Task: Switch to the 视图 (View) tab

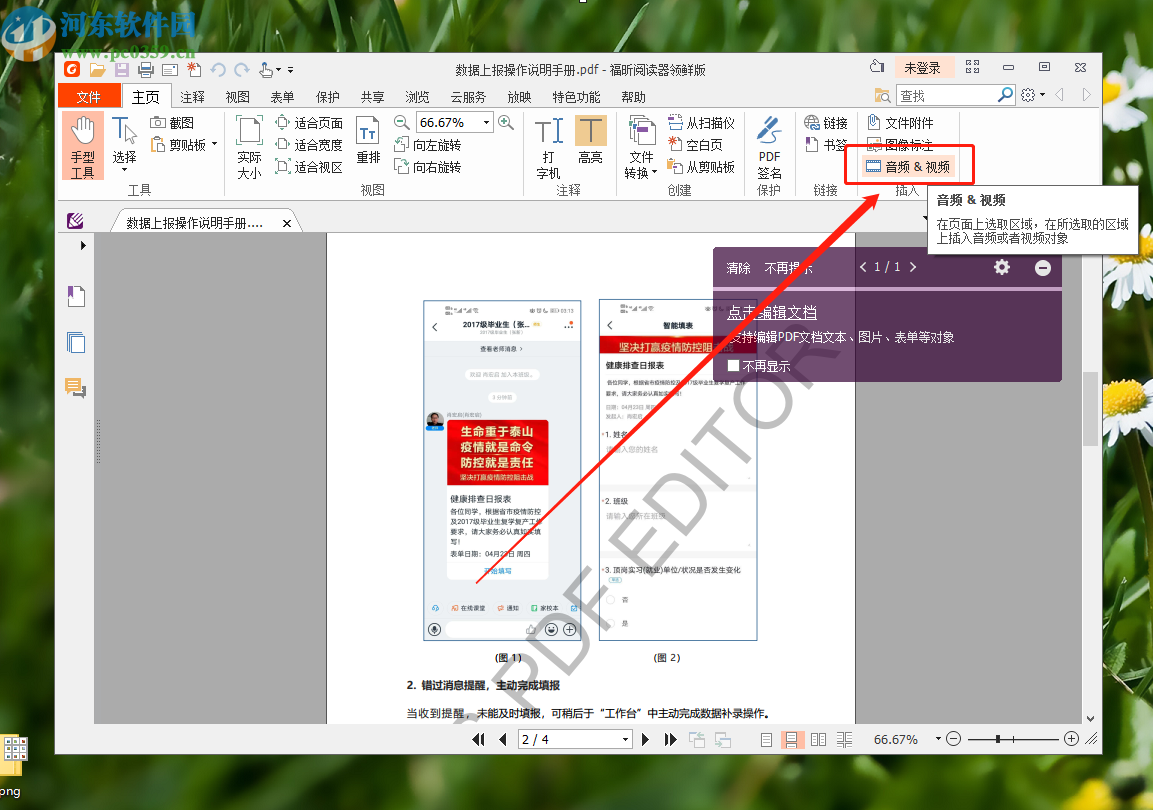Action: [238, 97]
